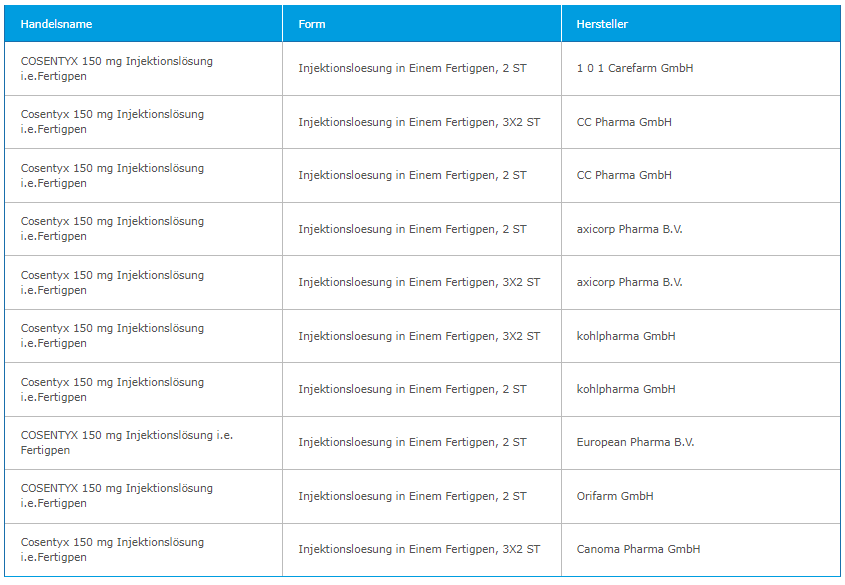Click CC Pharma GmbH in the 2 ST row
This screenshot has height=585, width=845.
[x=624, y=176]
